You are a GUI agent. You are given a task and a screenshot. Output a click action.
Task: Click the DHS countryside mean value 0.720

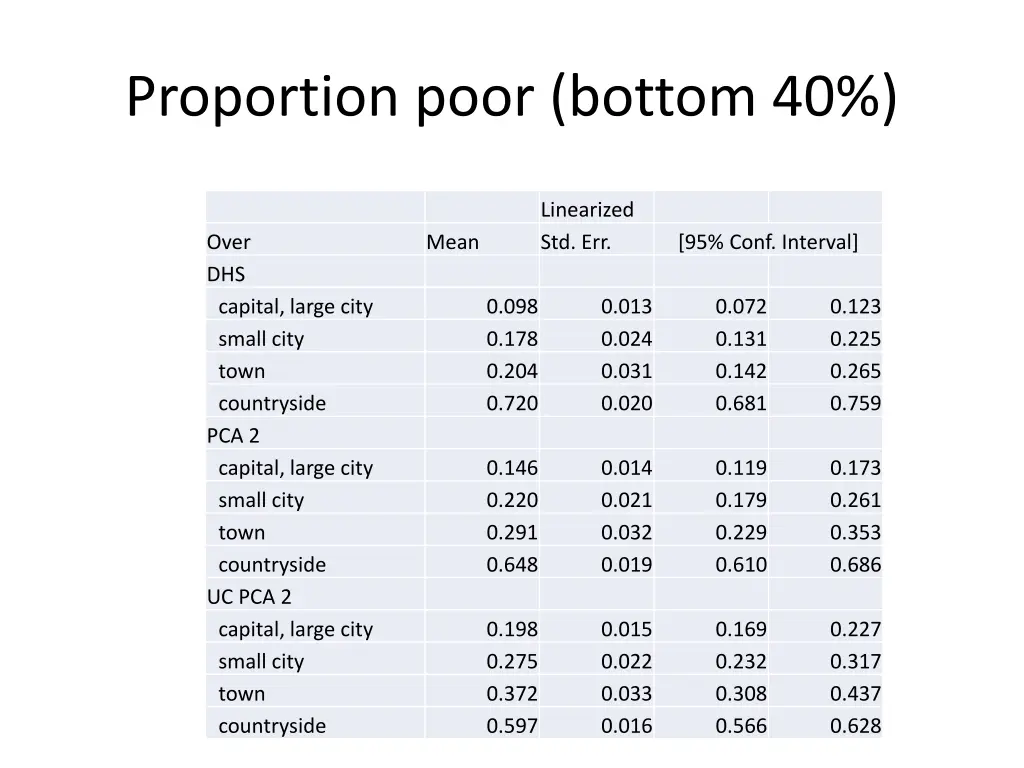pyautogui.click(x=512, y=404)
